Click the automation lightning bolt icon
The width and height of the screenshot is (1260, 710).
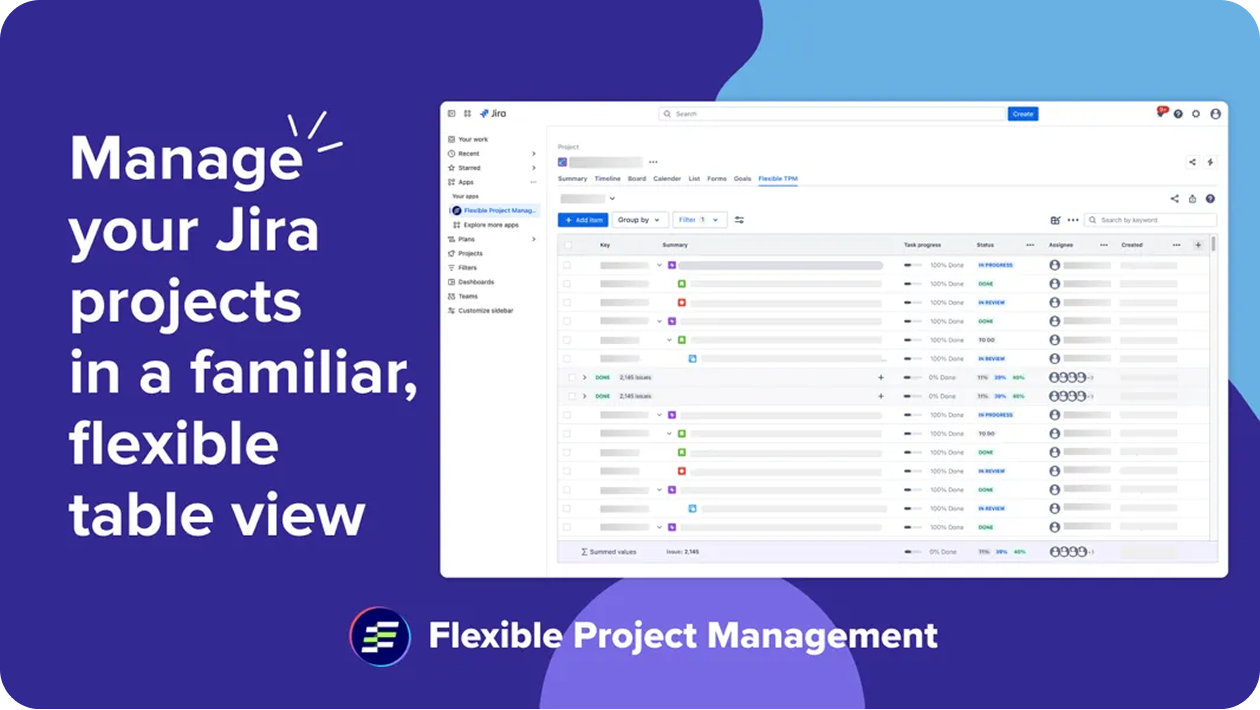(1210, 162)
